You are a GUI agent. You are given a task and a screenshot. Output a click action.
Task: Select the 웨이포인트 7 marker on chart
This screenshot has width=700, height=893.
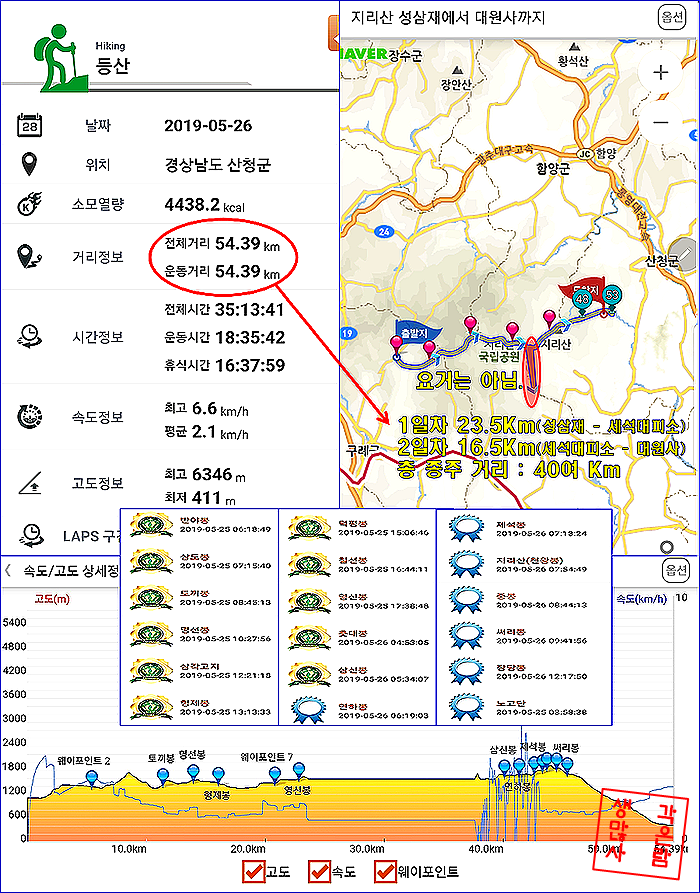coord(275,775)
